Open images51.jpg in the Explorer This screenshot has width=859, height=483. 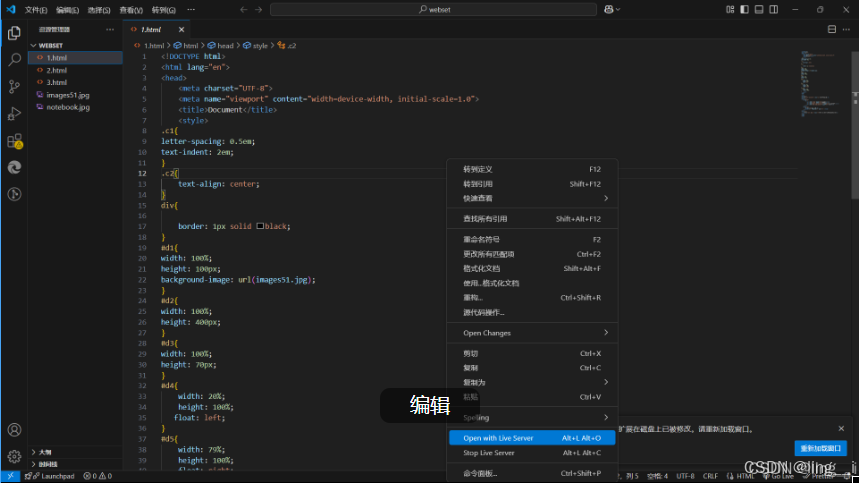[x=75, y=95]
